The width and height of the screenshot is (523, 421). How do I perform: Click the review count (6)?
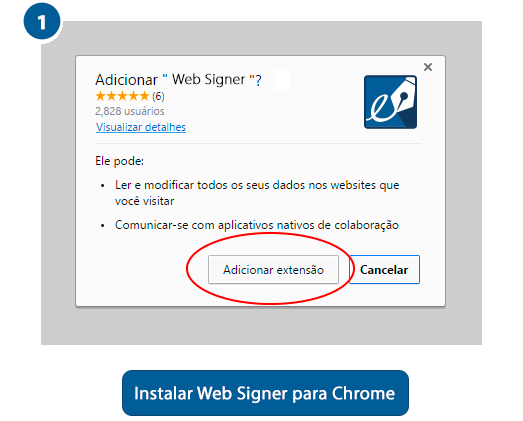[158, 96]
